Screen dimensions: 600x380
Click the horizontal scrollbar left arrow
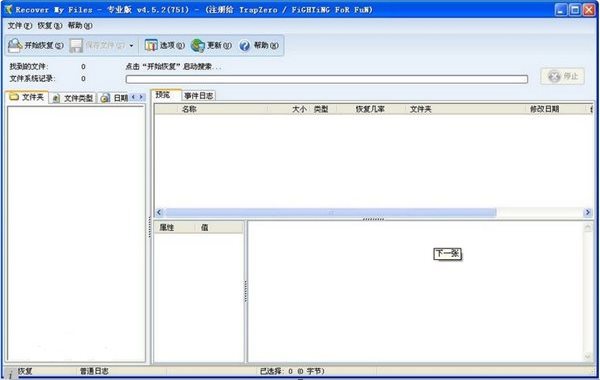(160, 212)
